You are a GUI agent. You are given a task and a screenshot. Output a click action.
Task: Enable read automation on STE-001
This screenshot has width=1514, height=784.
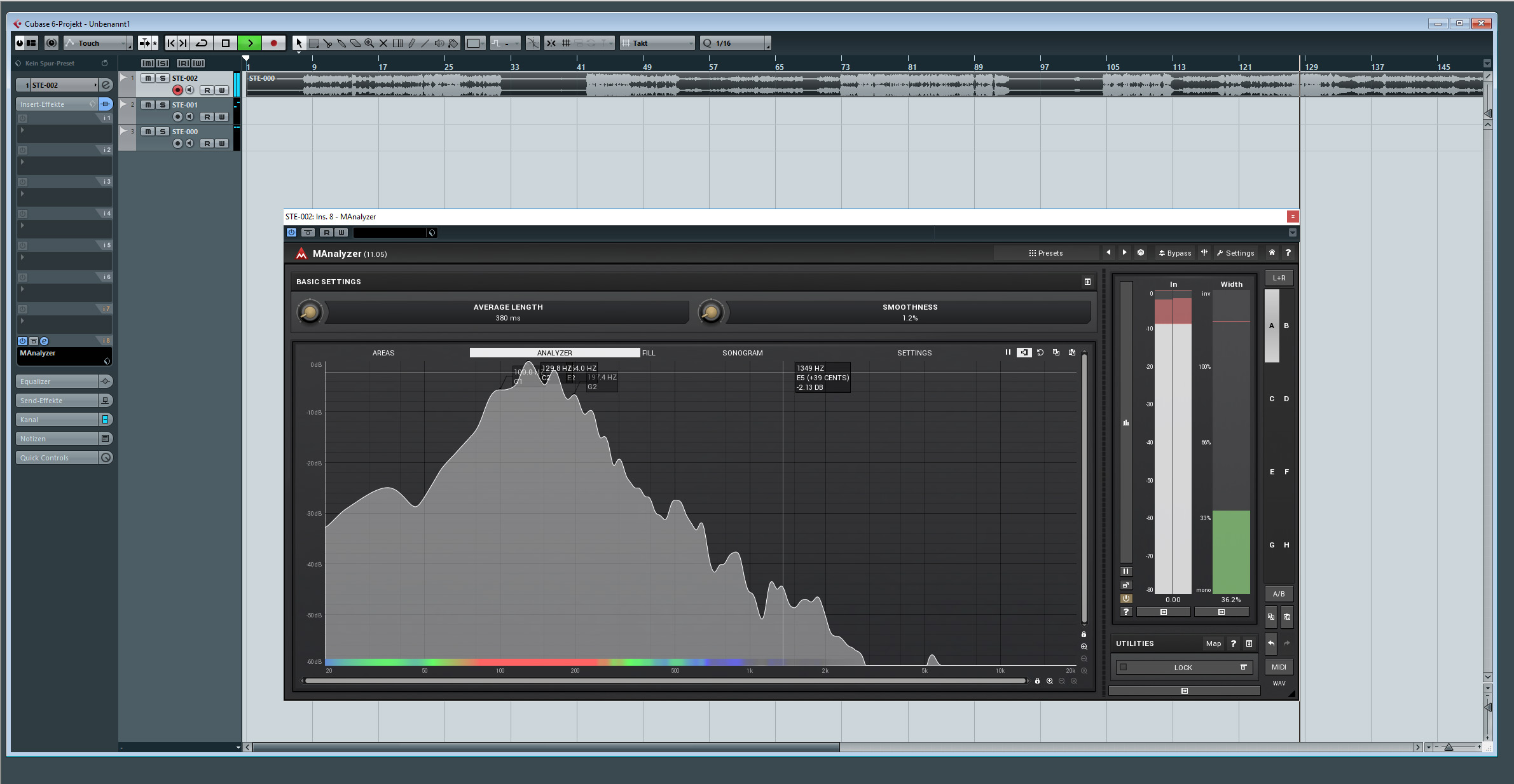coord(207,117)
